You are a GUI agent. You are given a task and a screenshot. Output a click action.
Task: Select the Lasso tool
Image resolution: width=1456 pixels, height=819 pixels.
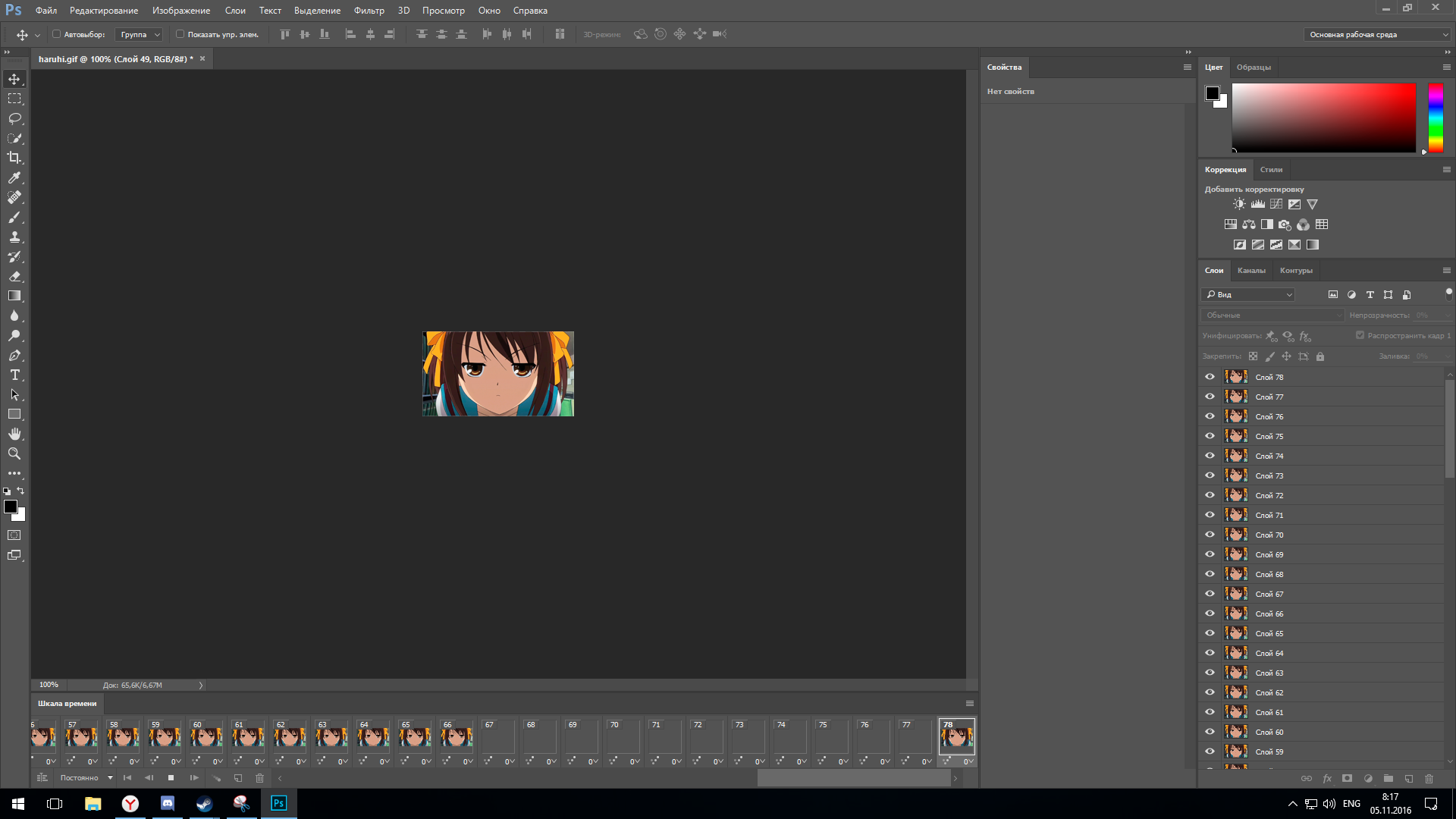coord(14,118)
